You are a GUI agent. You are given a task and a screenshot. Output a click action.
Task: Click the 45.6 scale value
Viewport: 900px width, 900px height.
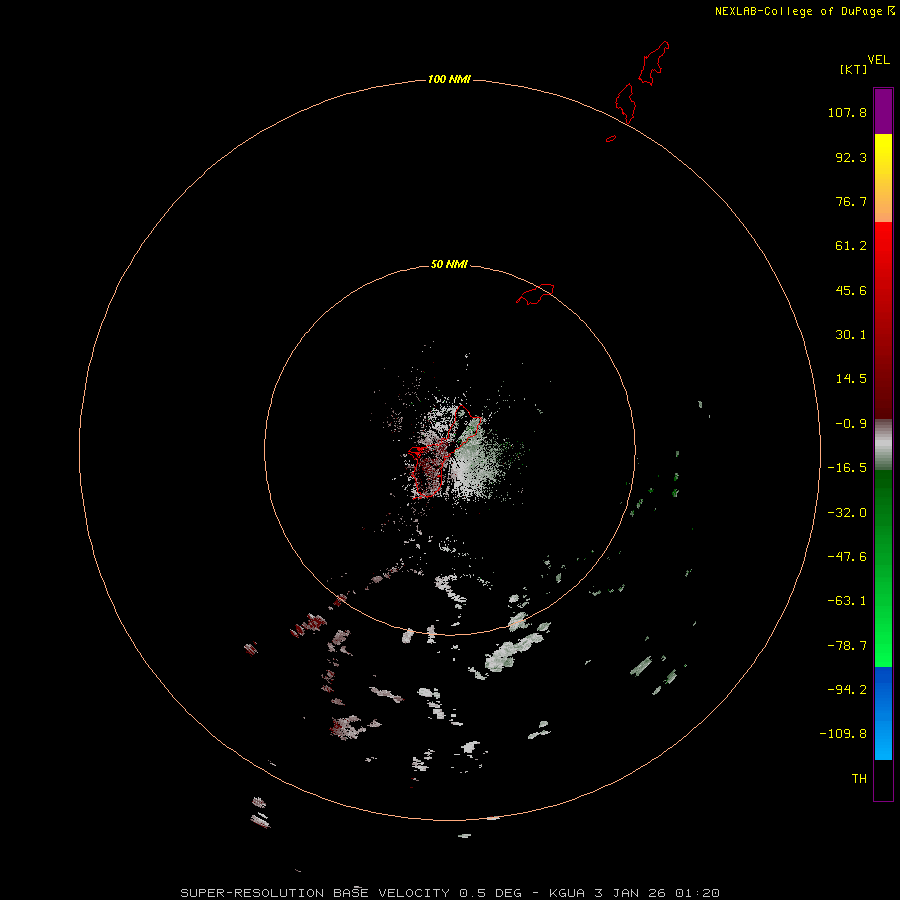(851, 290)
